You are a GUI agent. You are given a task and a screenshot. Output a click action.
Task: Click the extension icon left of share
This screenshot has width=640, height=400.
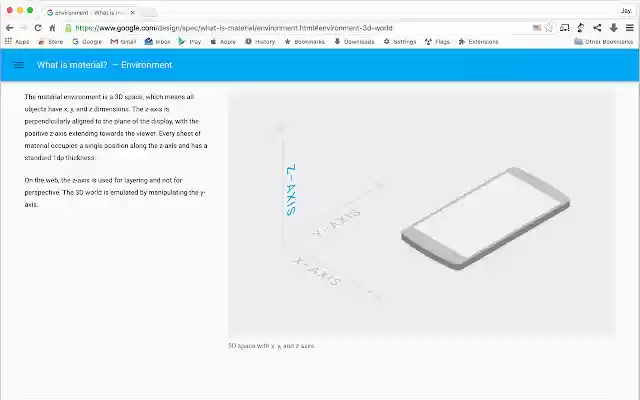[x=581, y=28]
